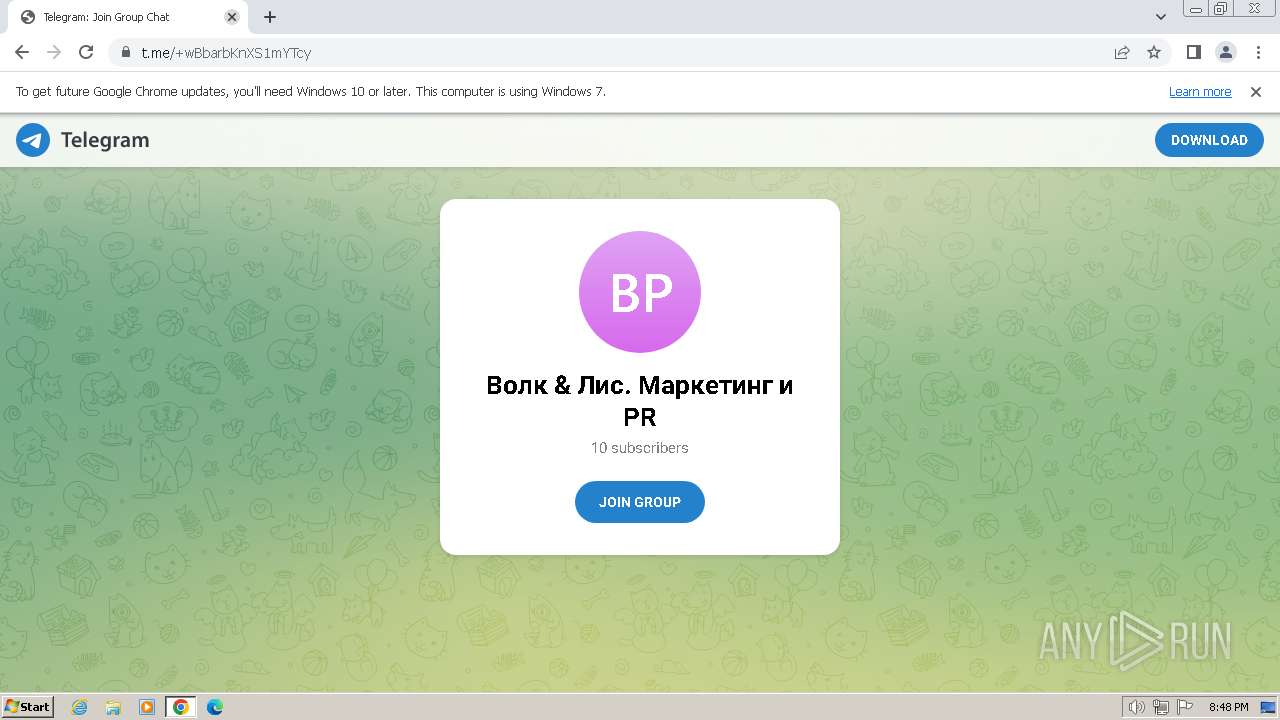Viewport: 1280px width, 720px height.
Task: Open Internet Explorer from taskbar
Action: (80, 707)
